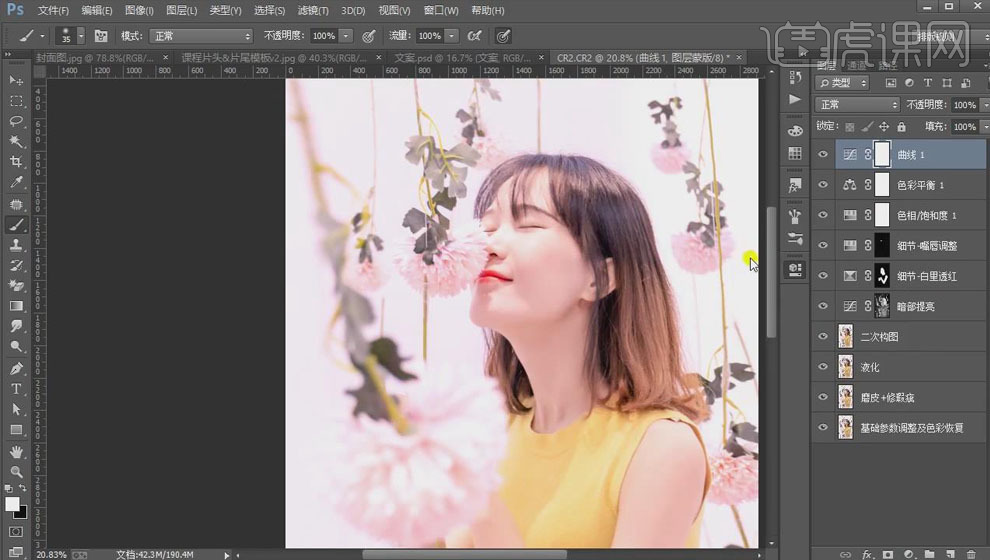The width and height of the screenshot is (990, 560).
Task: Hide the 细节-白里透红 layer
Action: click(x=823, y=275)
